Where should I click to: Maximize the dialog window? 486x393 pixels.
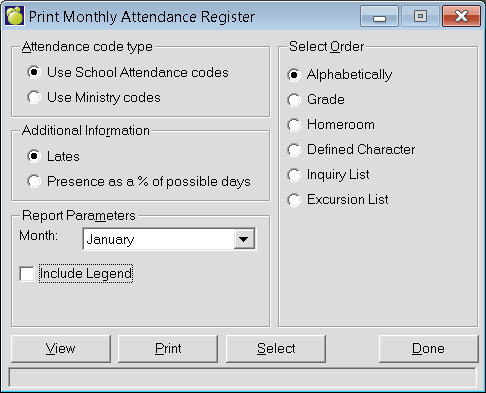420,16
